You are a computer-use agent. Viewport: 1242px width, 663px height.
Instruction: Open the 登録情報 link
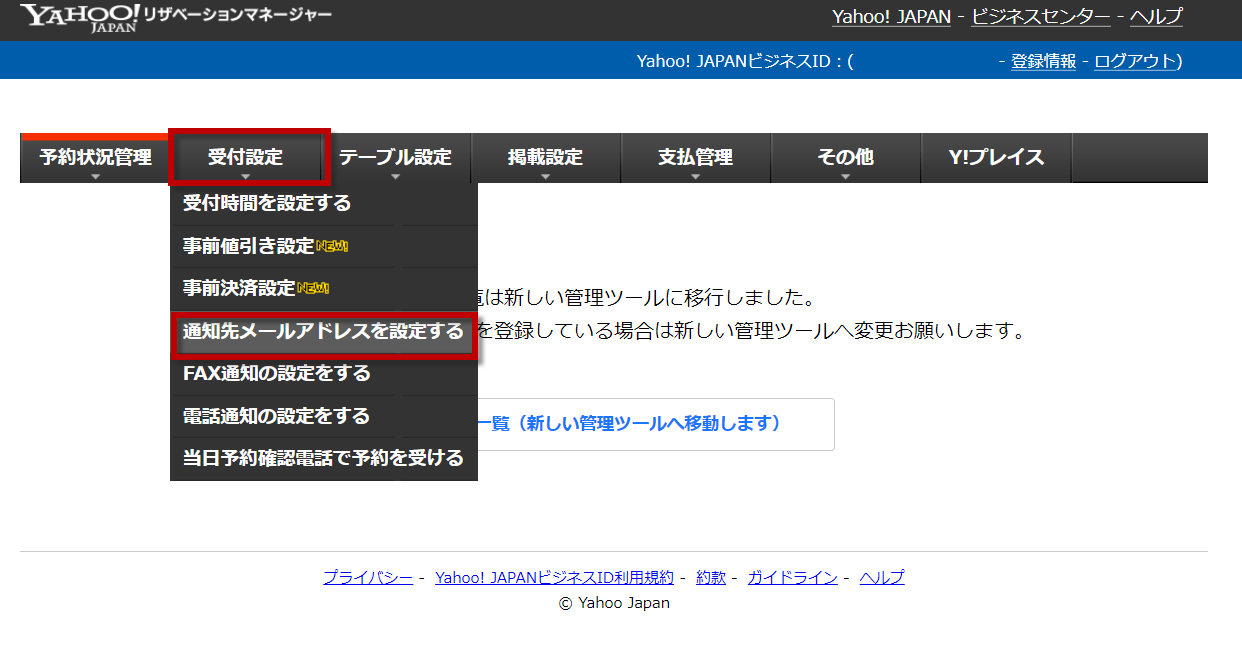(x=1043, y=61)
